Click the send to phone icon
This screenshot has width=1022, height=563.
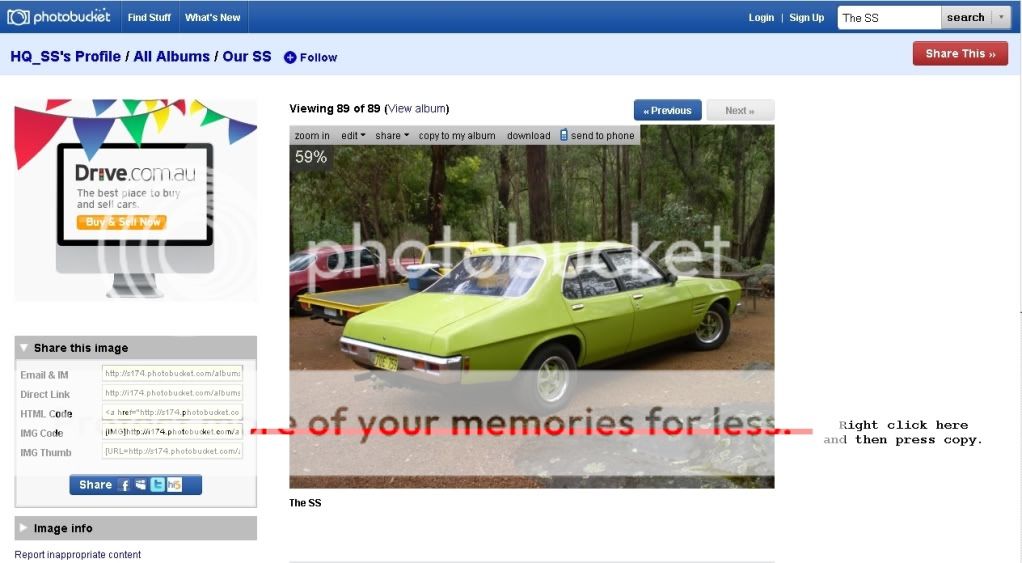coord(564,135)
